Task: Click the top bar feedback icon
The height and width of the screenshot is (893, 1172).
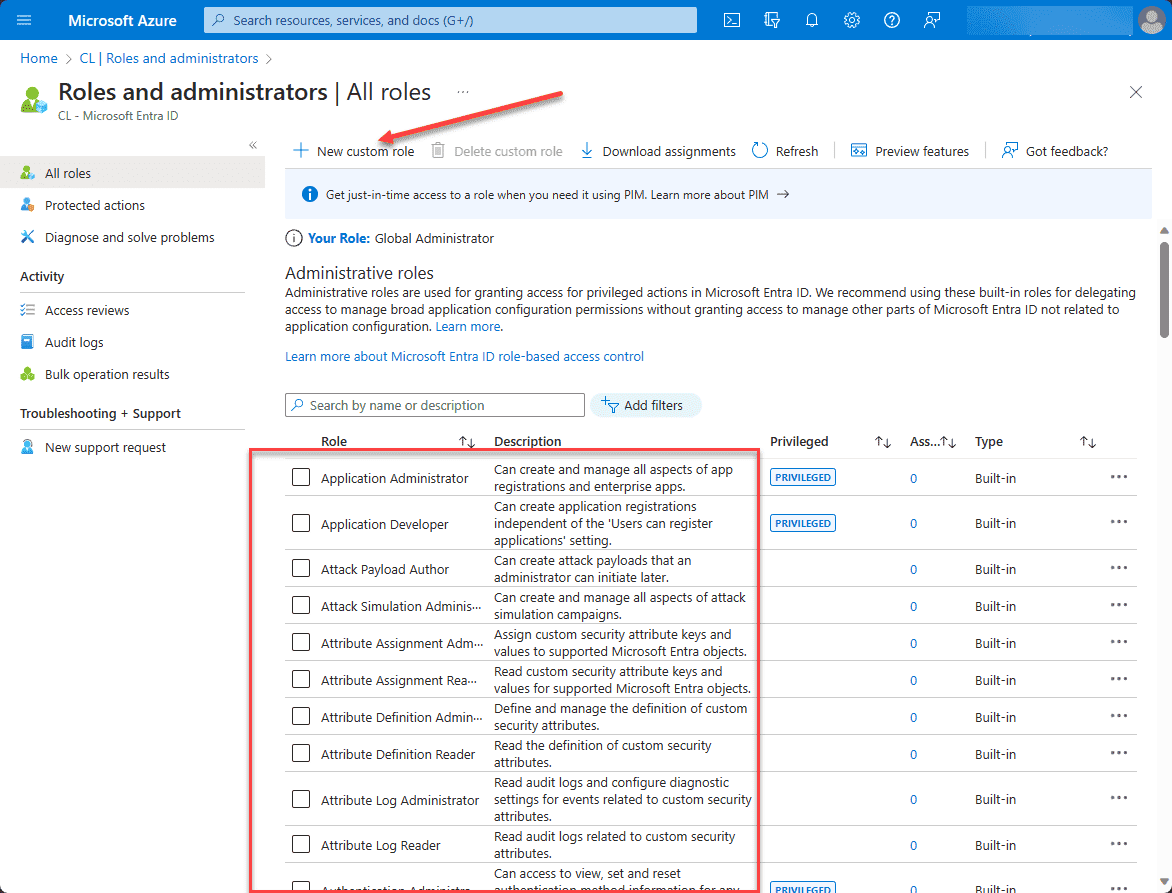Action: [x=931, y=20]
